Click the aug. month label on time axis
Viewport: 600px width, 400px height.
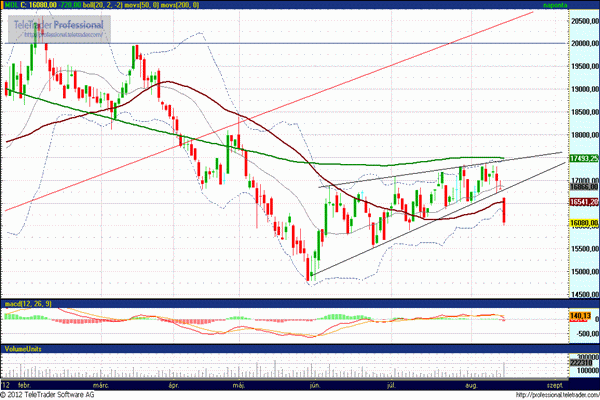471,385
